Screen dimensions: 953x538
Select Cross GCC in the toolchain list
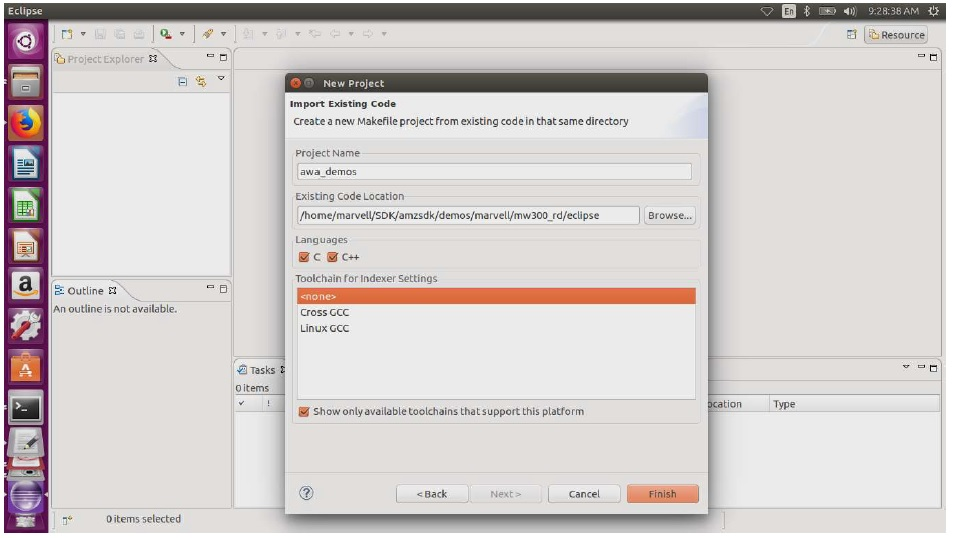(325, 312)
